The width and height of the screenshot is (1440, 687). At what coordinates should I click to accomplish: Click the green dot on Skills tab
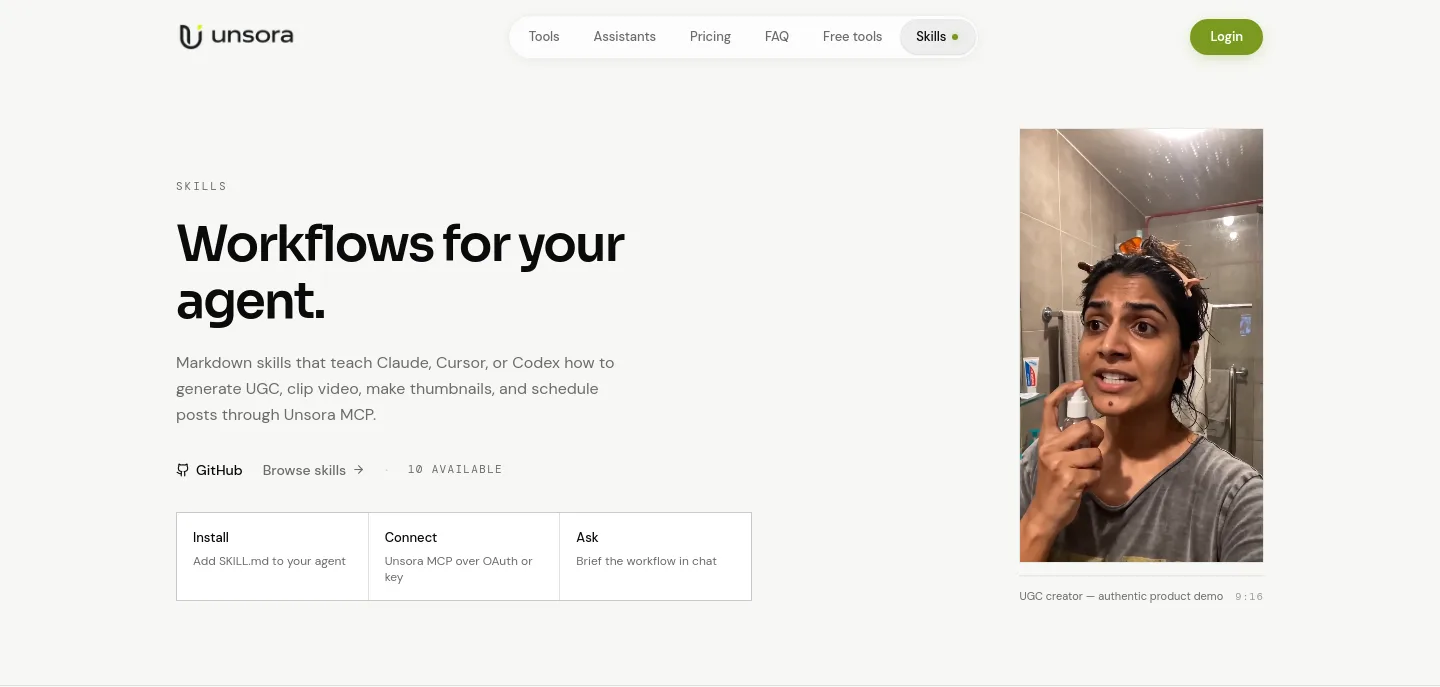(x=955, y=37)
